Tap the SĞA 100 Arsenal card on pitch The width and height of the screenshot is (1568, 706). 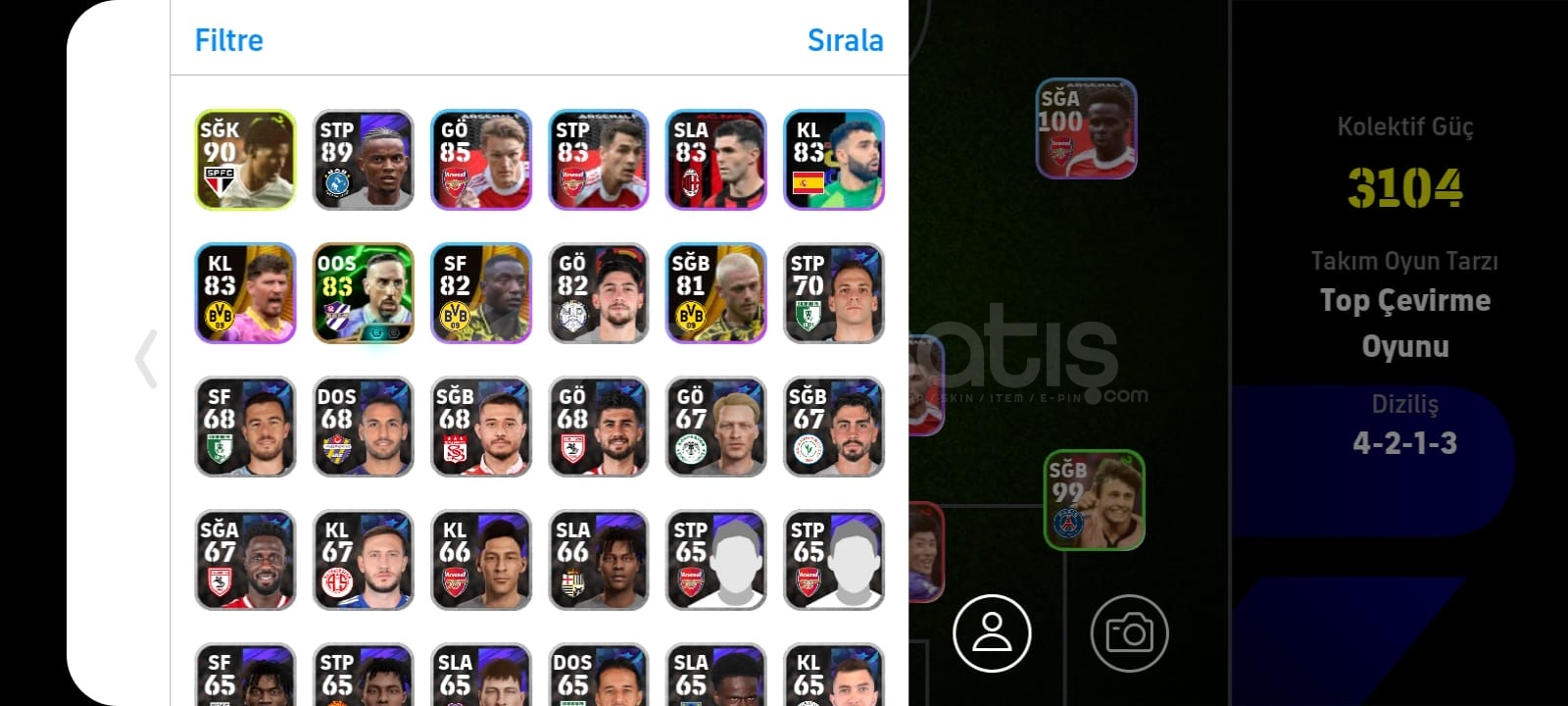point(1086,128)
